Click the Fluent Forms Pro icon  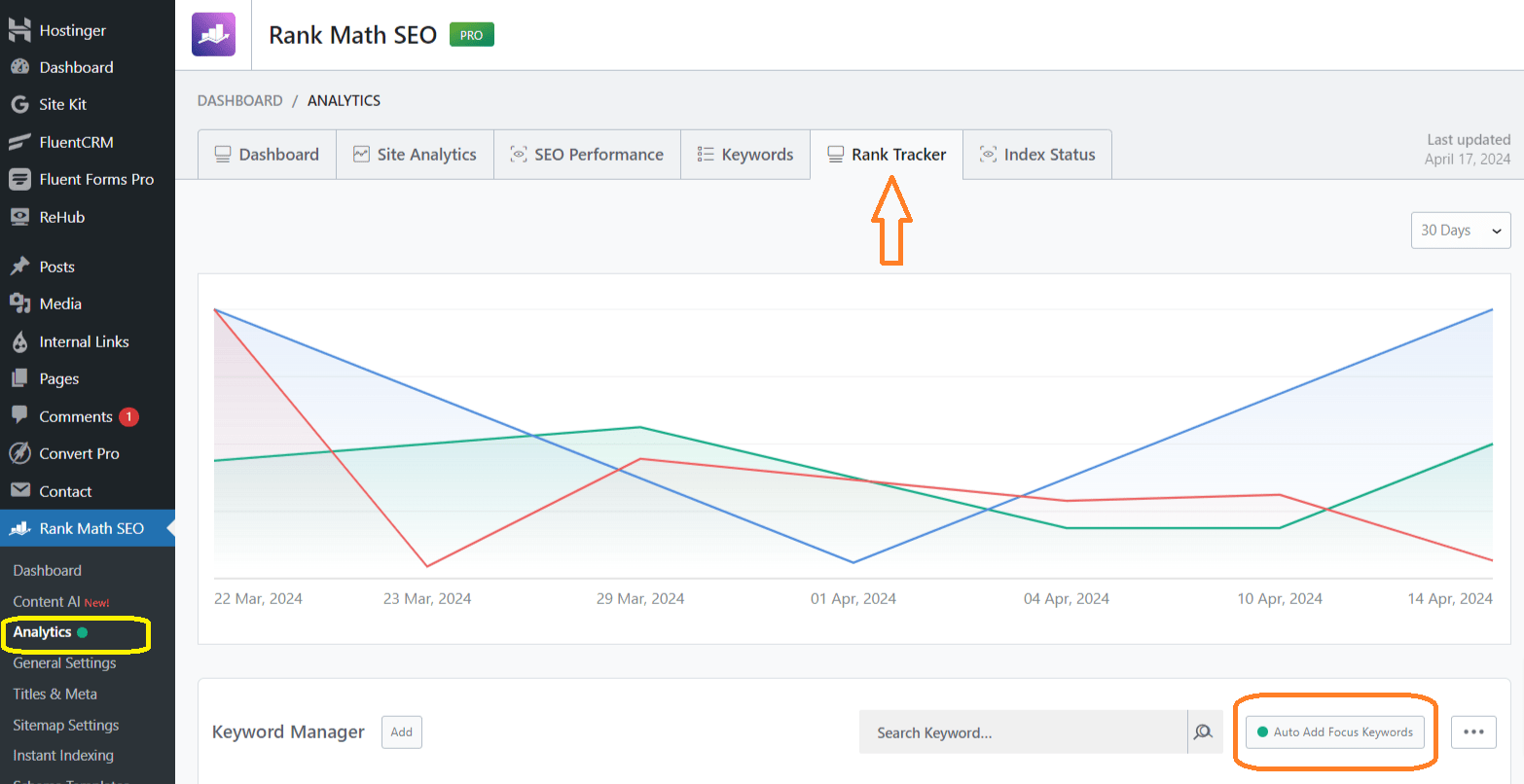(19, 179)
